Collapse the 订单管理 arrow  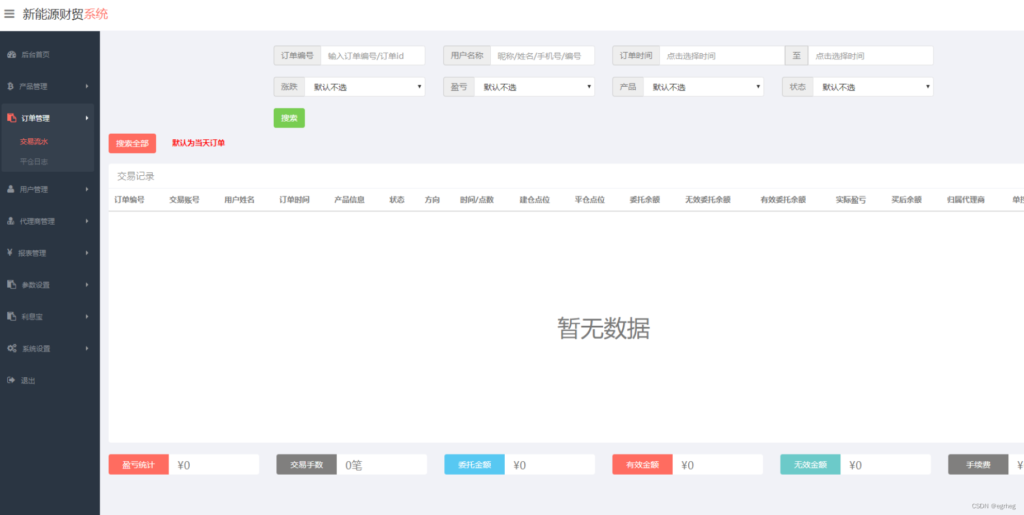(87, 118)
